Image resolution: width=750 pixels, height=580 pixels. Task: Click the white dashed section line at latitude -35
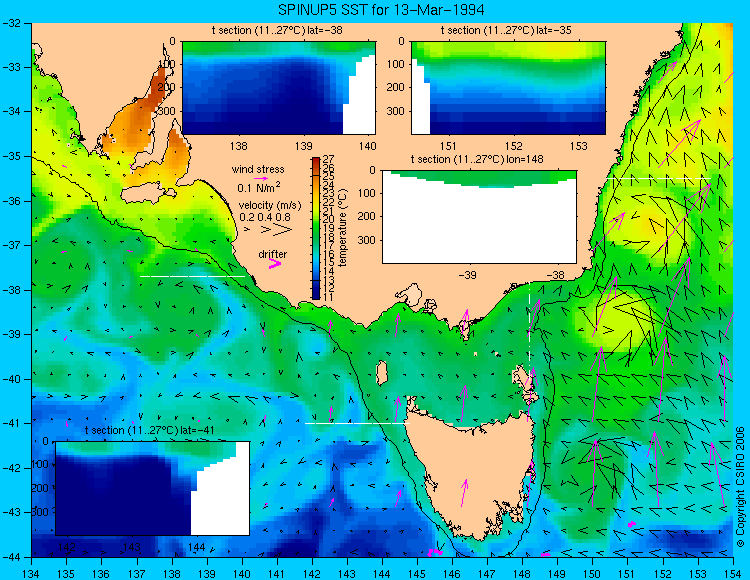(659, 178)
